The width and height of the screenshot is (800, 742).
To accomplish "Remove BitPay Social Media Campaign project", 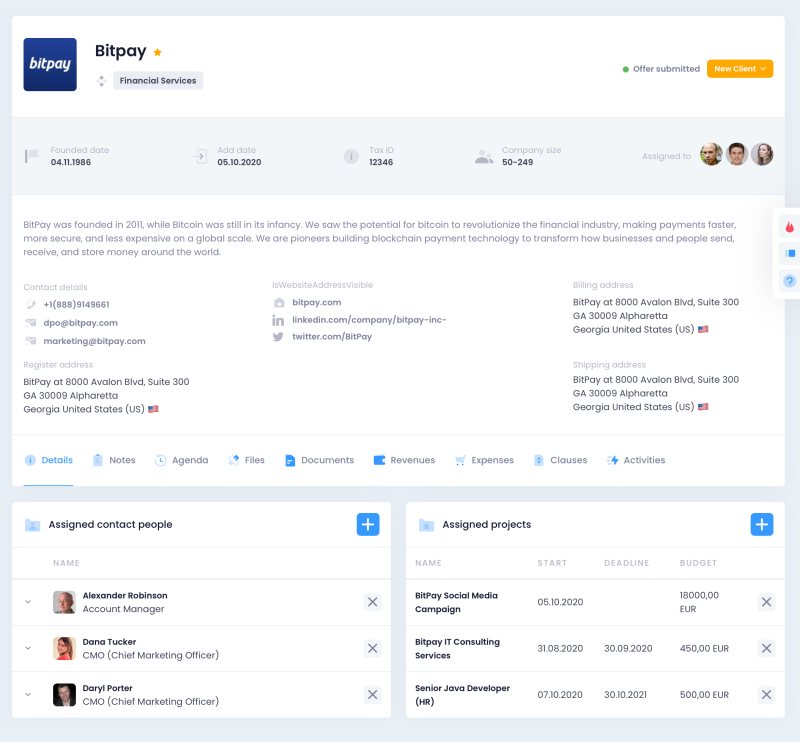I will click(766, 602).
